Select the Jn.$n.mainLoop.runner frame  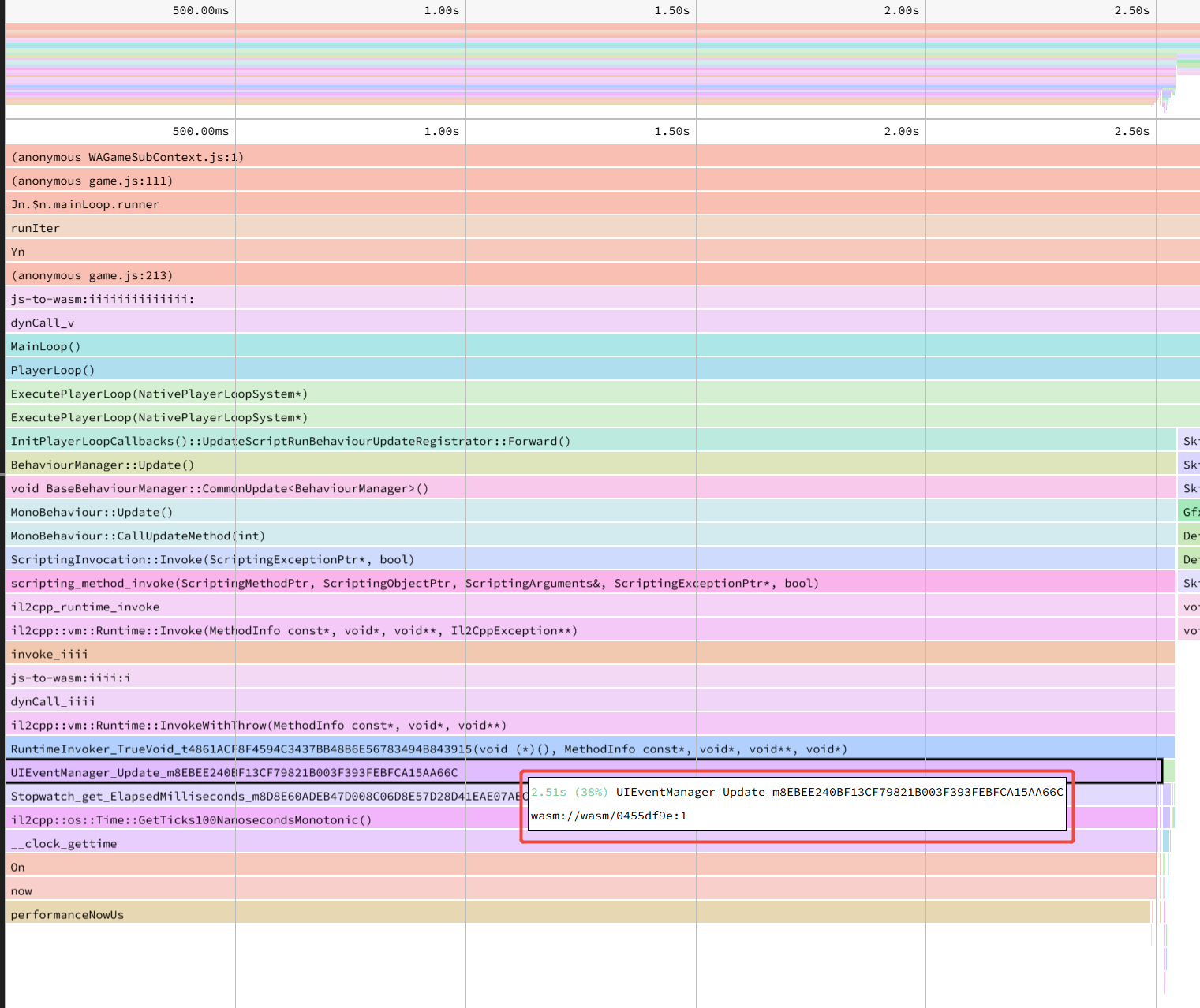603,204
